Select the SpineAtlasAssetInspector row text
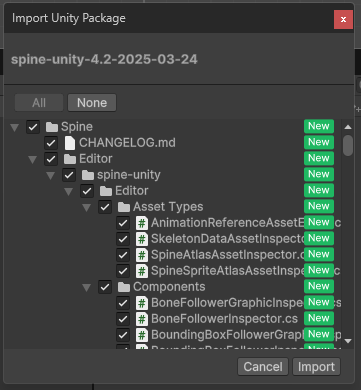Screen dimensions: 361x390 (x=228, y=255)
